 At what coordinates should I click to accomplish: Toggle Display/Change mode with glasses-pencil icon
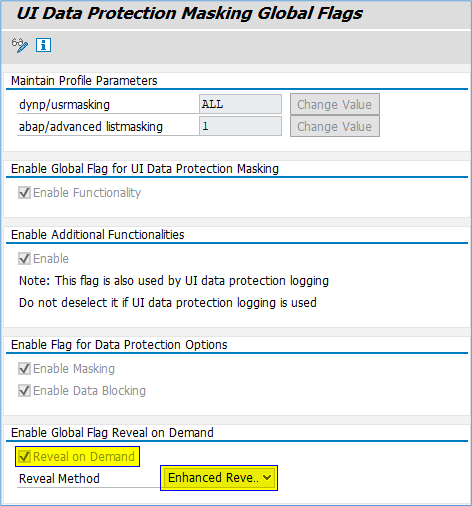(20, 45)
